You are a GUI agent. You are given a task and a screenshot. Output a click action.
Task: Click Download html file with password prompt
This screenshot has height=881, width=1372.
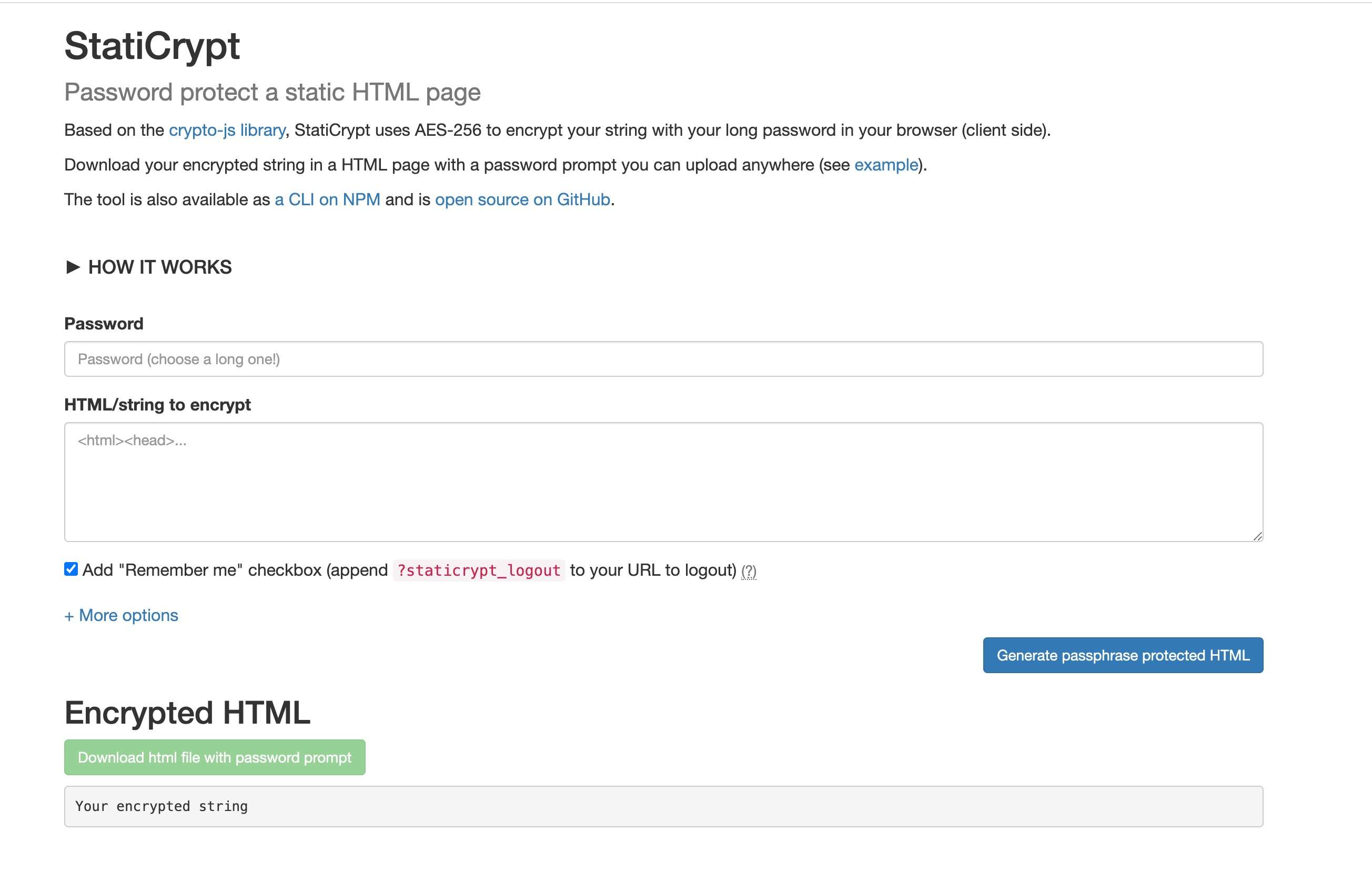[x=215, y=757]
